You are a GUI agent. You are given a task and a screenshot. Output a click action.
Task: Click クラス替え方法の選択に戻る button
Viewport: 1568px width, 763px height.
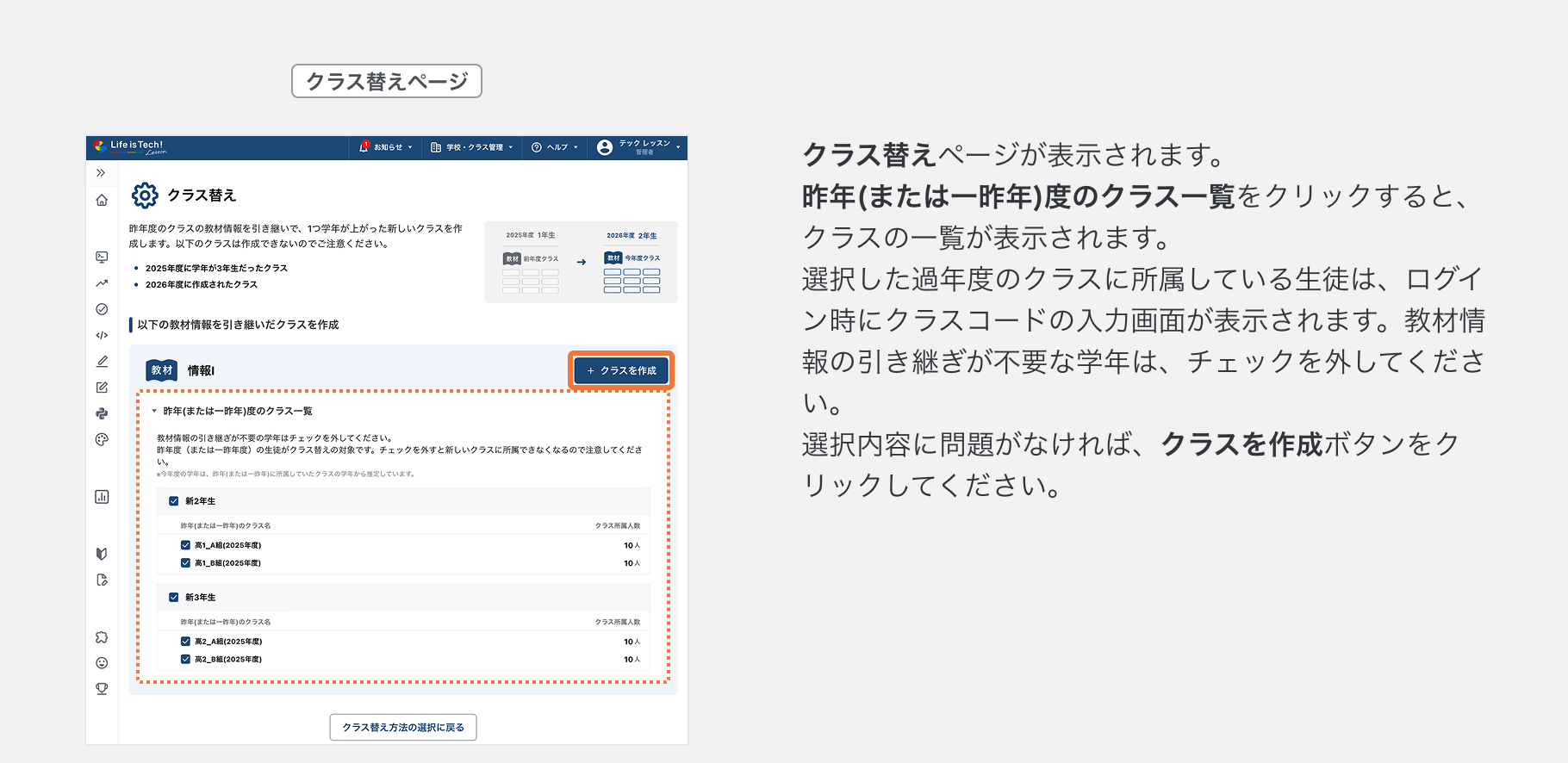point(403,727)
